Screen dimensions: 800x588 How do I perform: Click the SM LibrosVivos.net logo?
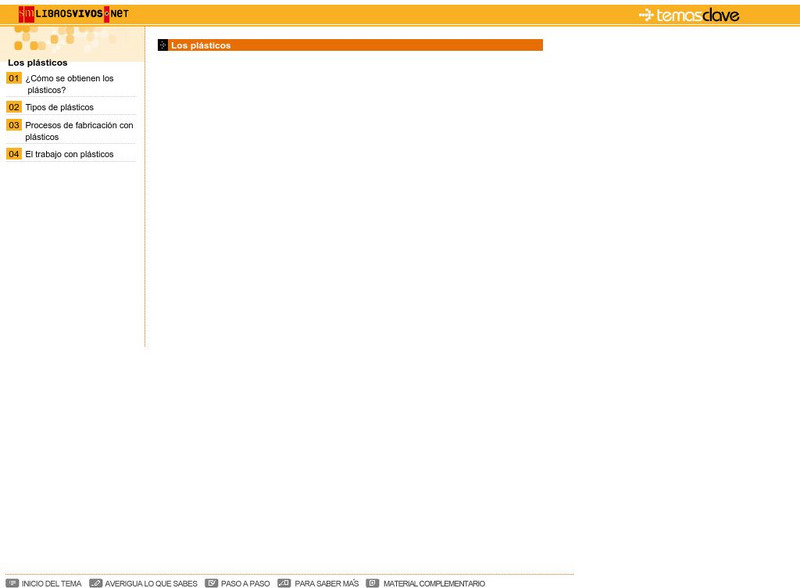73,14
